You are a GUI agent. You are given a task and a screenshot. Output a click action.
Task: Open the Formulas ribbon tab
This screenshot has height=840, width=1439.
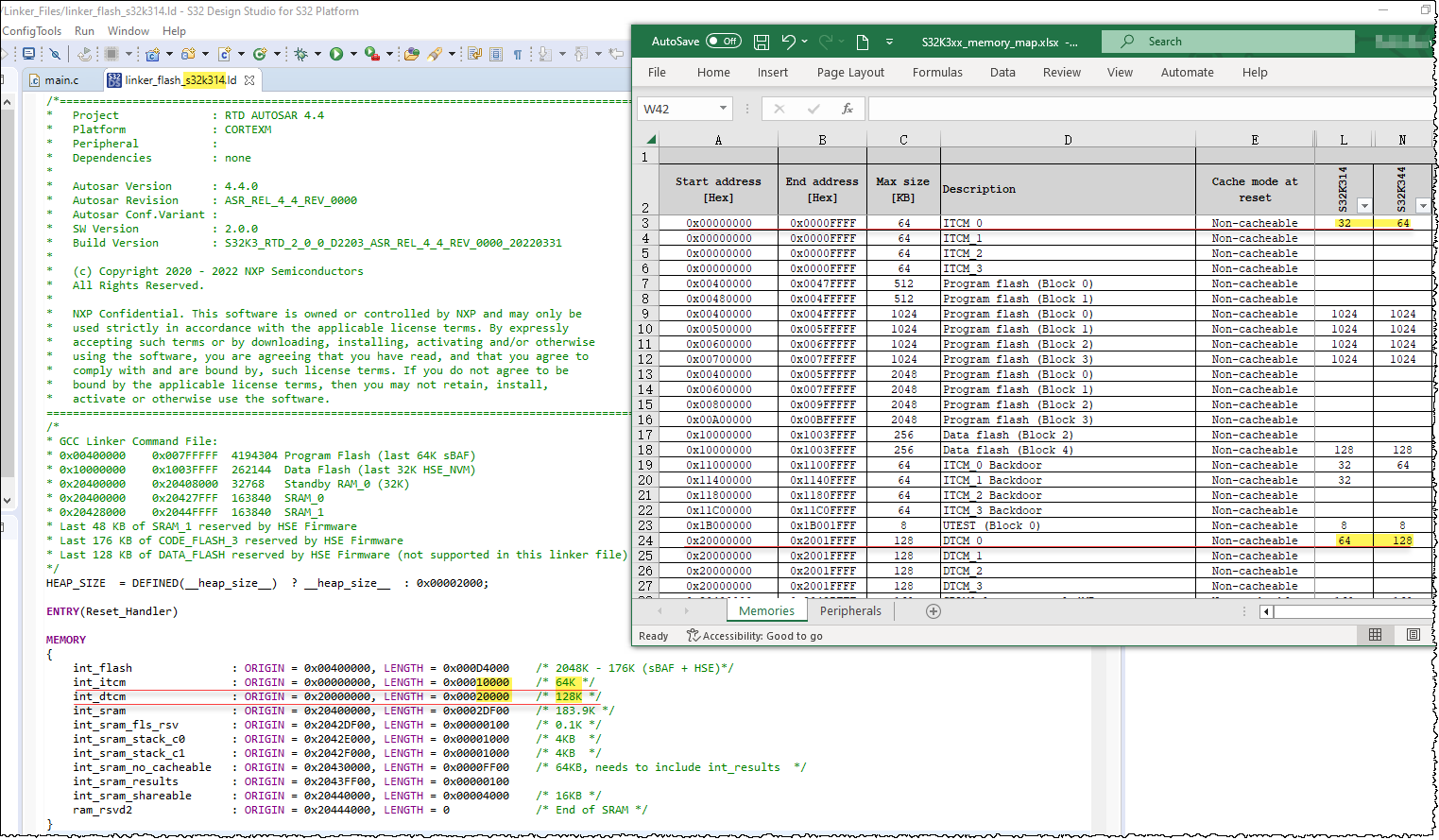(936, 73)
